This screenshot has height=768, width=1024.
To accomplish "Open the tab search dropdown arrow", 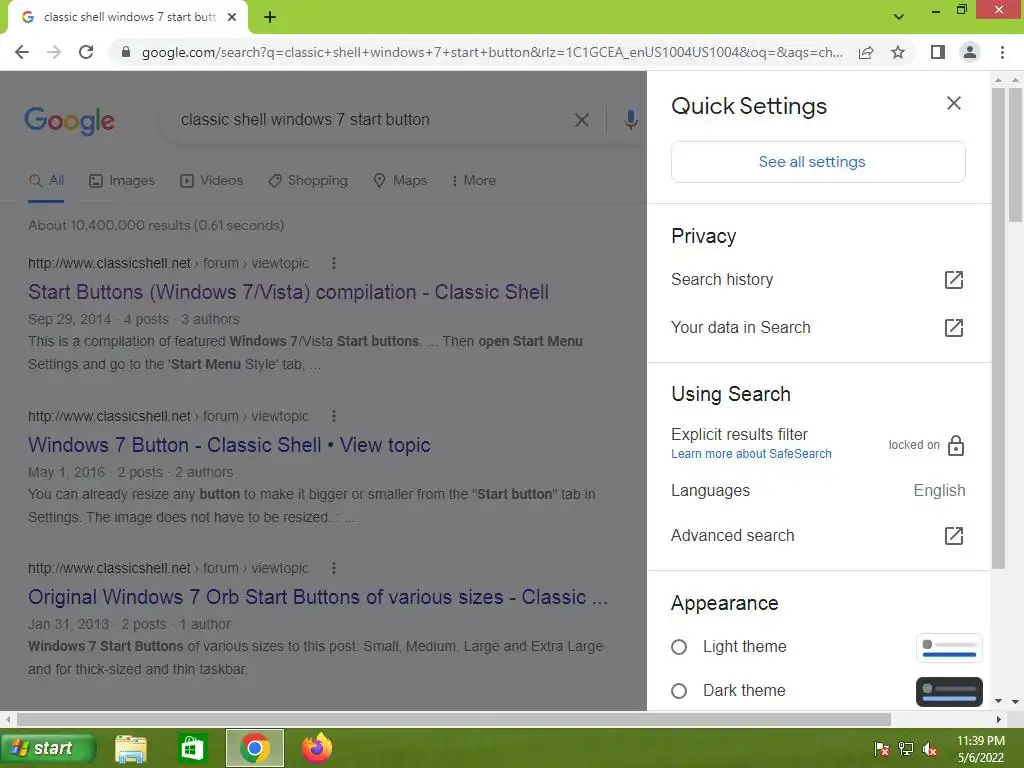I will [899, 17].
